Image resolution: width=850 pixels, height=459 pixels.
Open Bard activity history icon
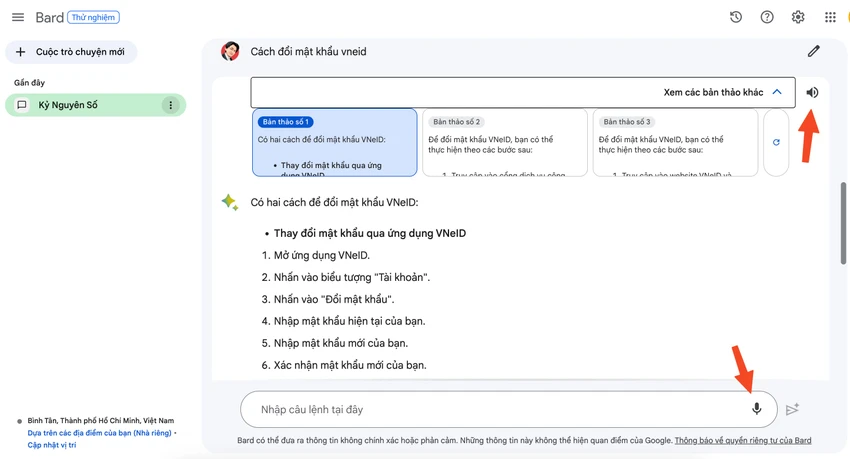[x=736, y=17]
